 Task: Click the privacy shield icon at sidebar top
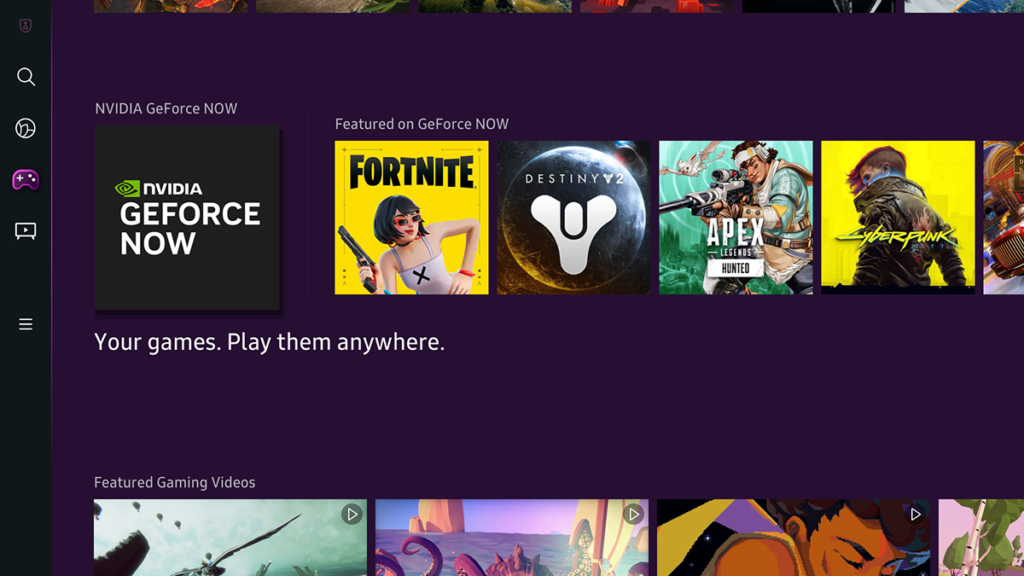point(26,26)
